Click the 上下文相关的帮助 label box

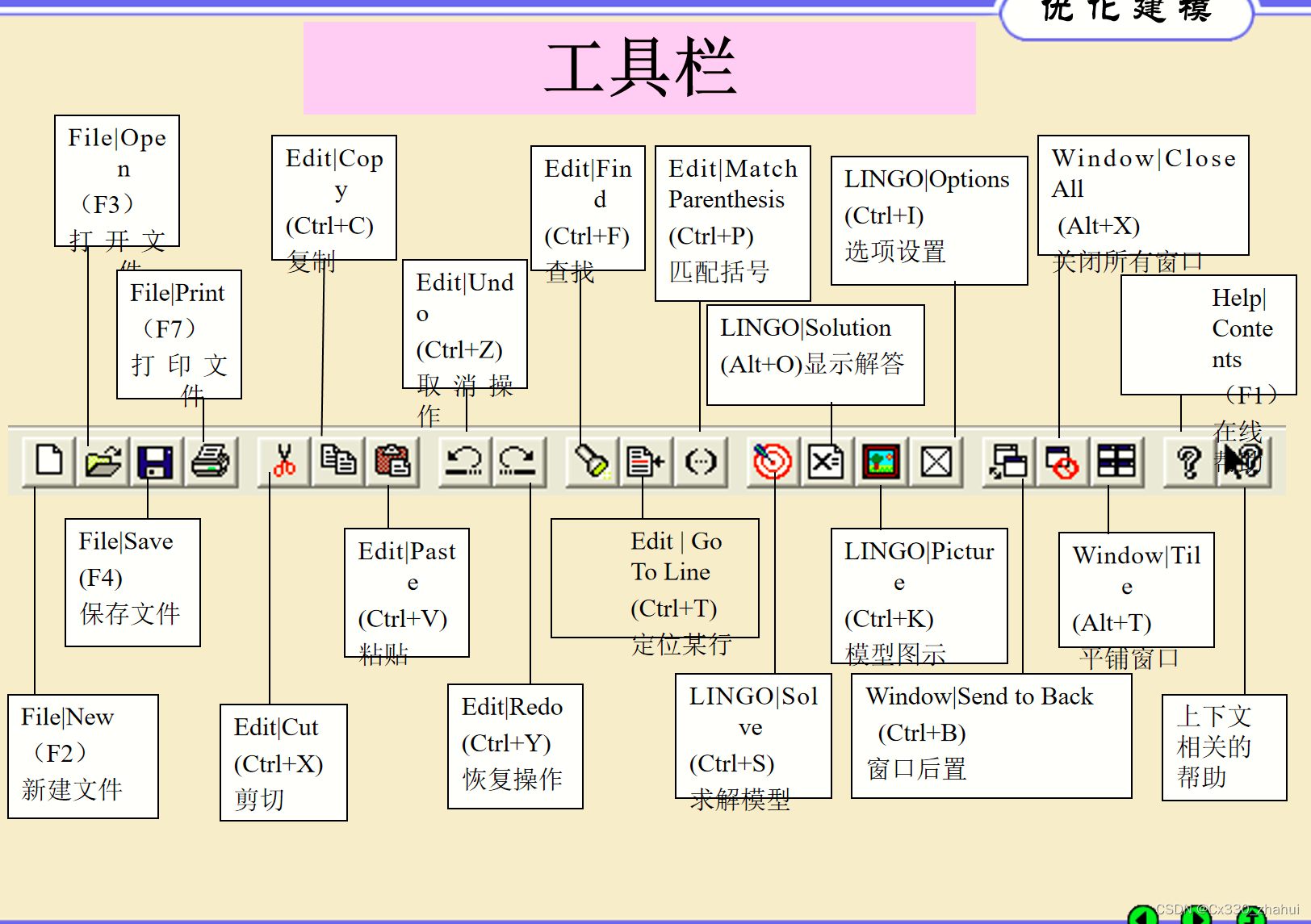coord(1224,747)
